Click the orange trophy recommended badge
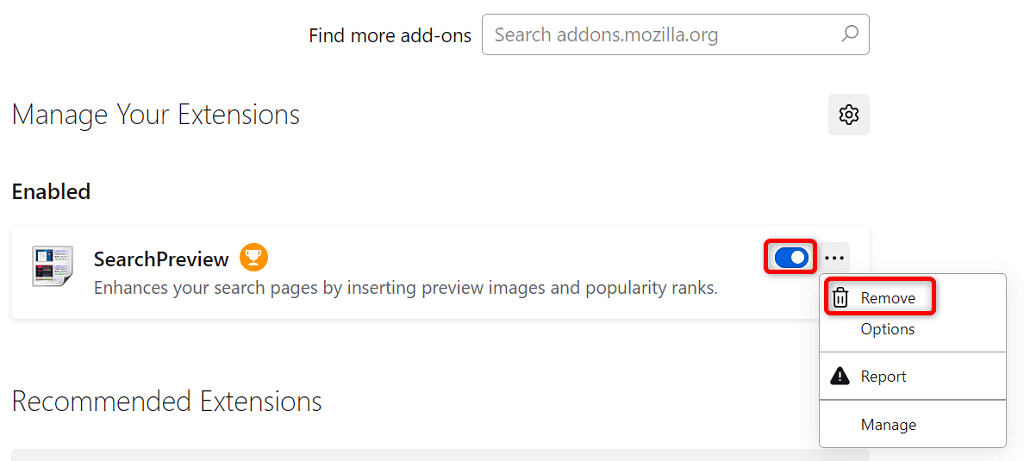This screenshot has width=1024, height=461. tap(254, 258)
